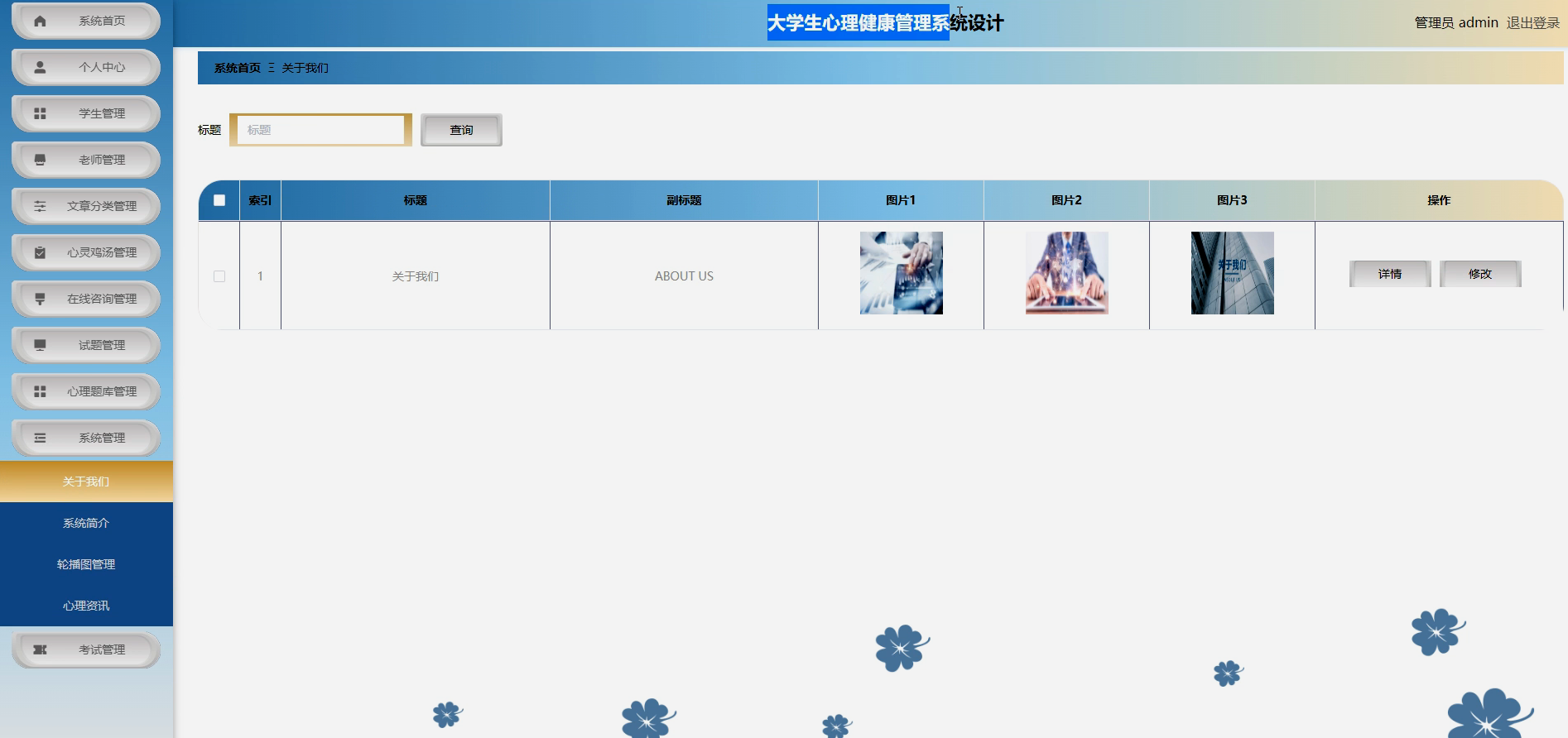Select the 心理资讯 submenu item

coord(86,606)
